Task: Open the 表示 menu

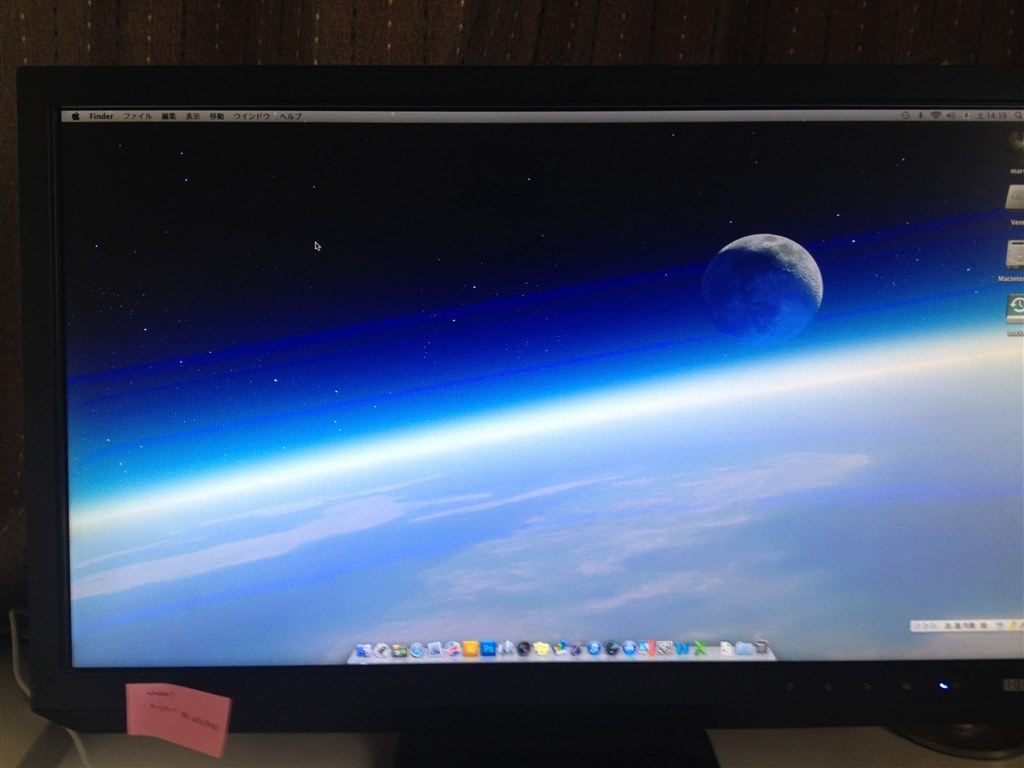Action: pos(193,116)
